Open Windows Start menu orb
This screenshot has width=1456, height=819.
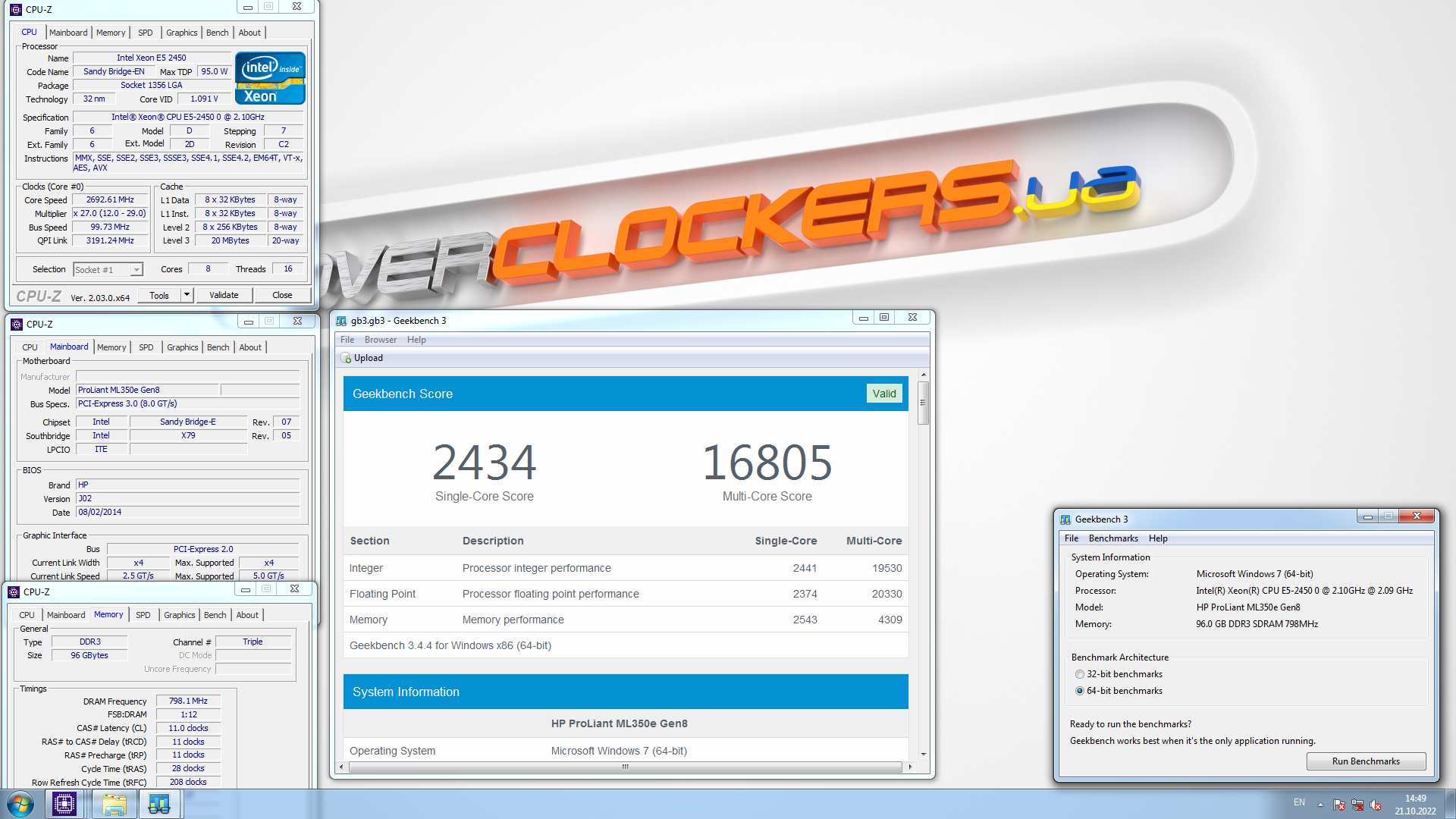click(x=20, y=804)
